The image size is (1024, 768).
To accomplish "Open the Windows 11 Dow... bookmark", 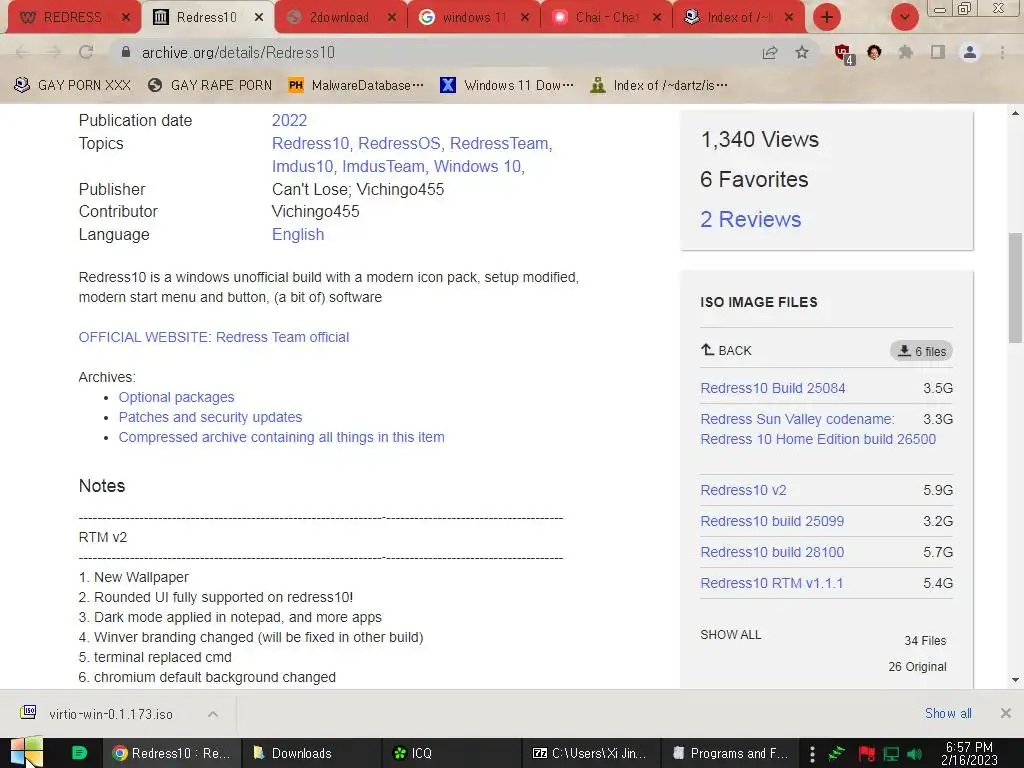I will click(507, 86).
